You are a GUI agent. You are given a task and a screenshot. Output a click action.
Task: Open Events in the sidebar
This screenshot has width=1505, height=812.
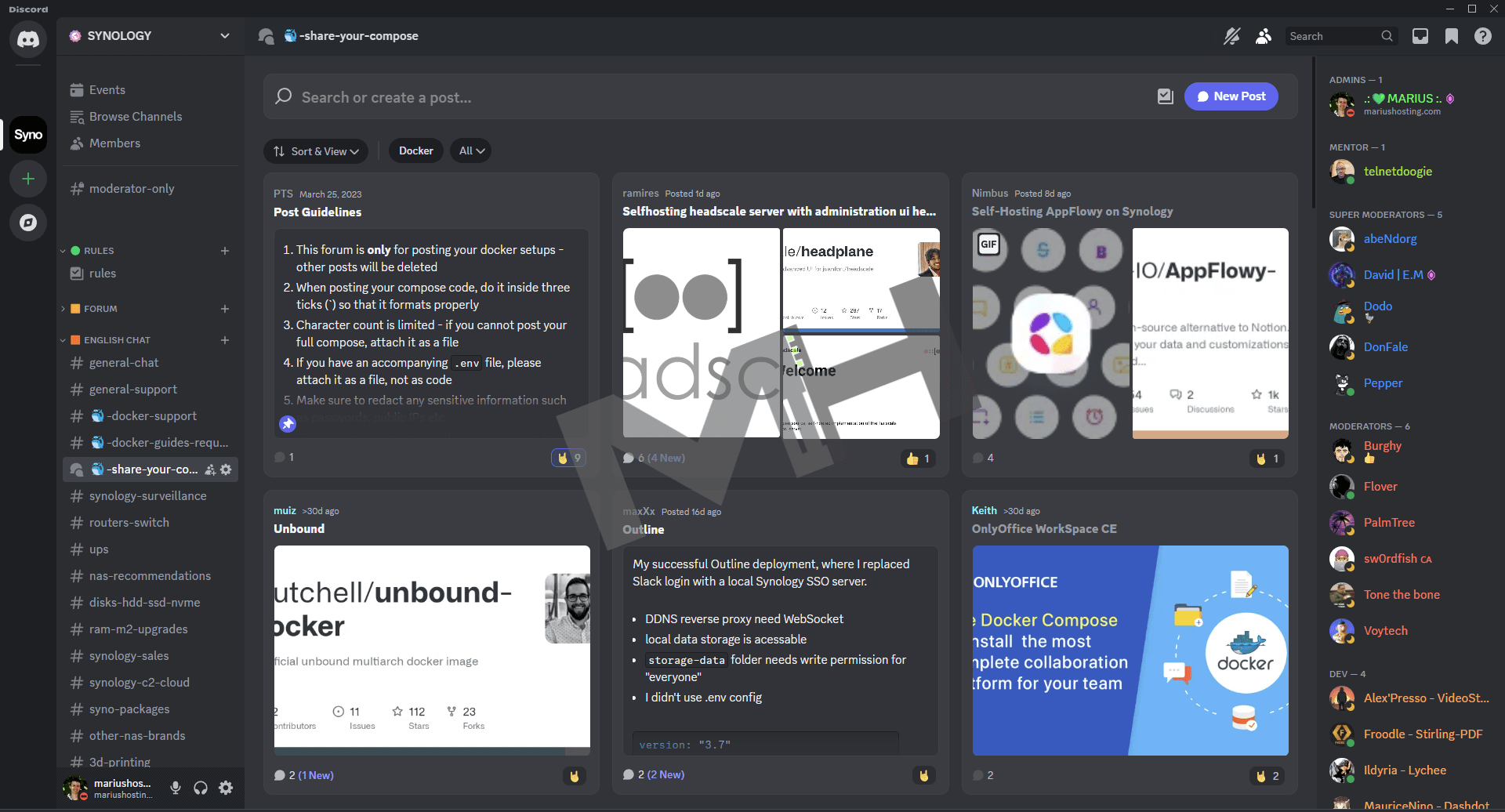click(x=150, y=90)
